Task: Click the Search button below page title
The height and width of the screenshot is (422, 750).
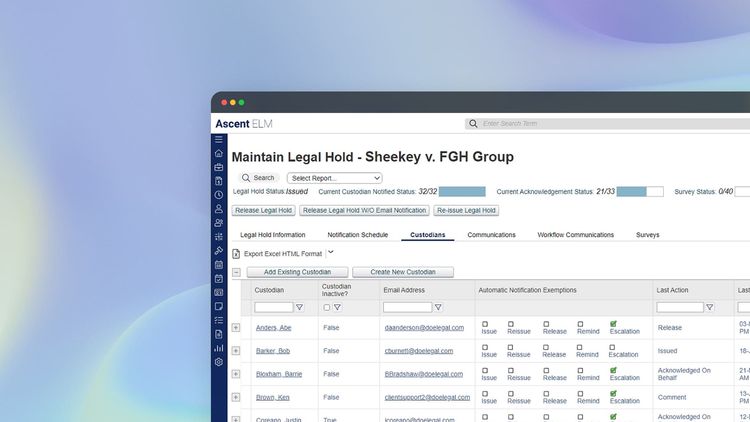Action: pos(258,178)
